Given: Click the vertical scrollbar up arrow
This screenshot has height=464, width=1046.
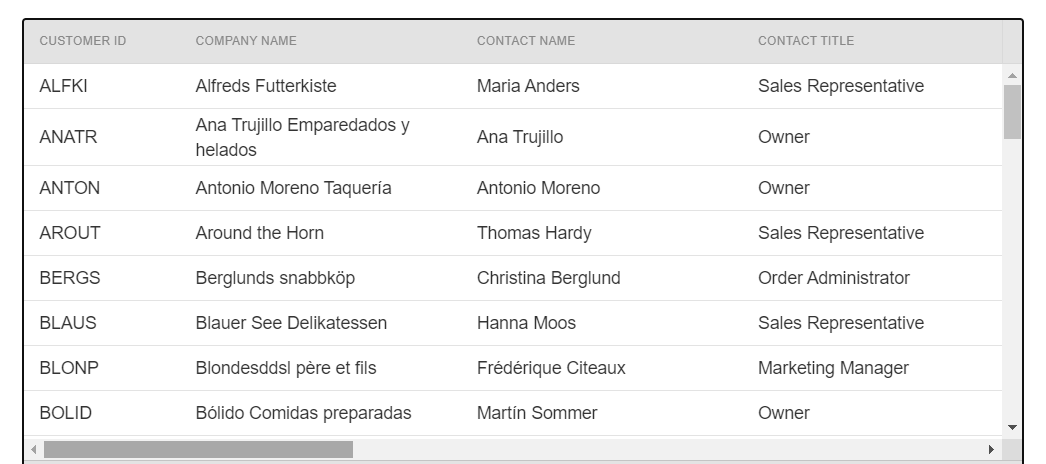Looking at the screenshot, I should tap(1012, 76).
